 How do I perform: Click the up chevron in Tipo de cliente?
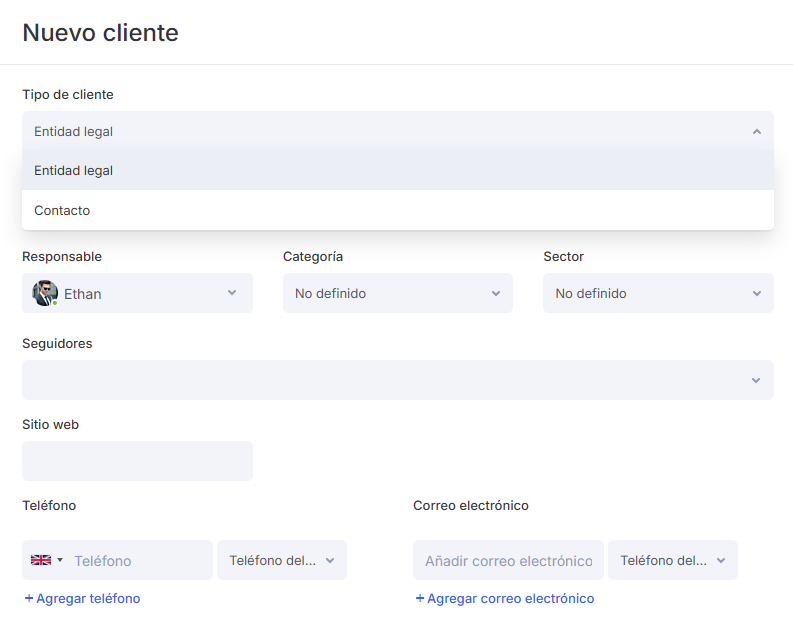(x=757, y=131)
